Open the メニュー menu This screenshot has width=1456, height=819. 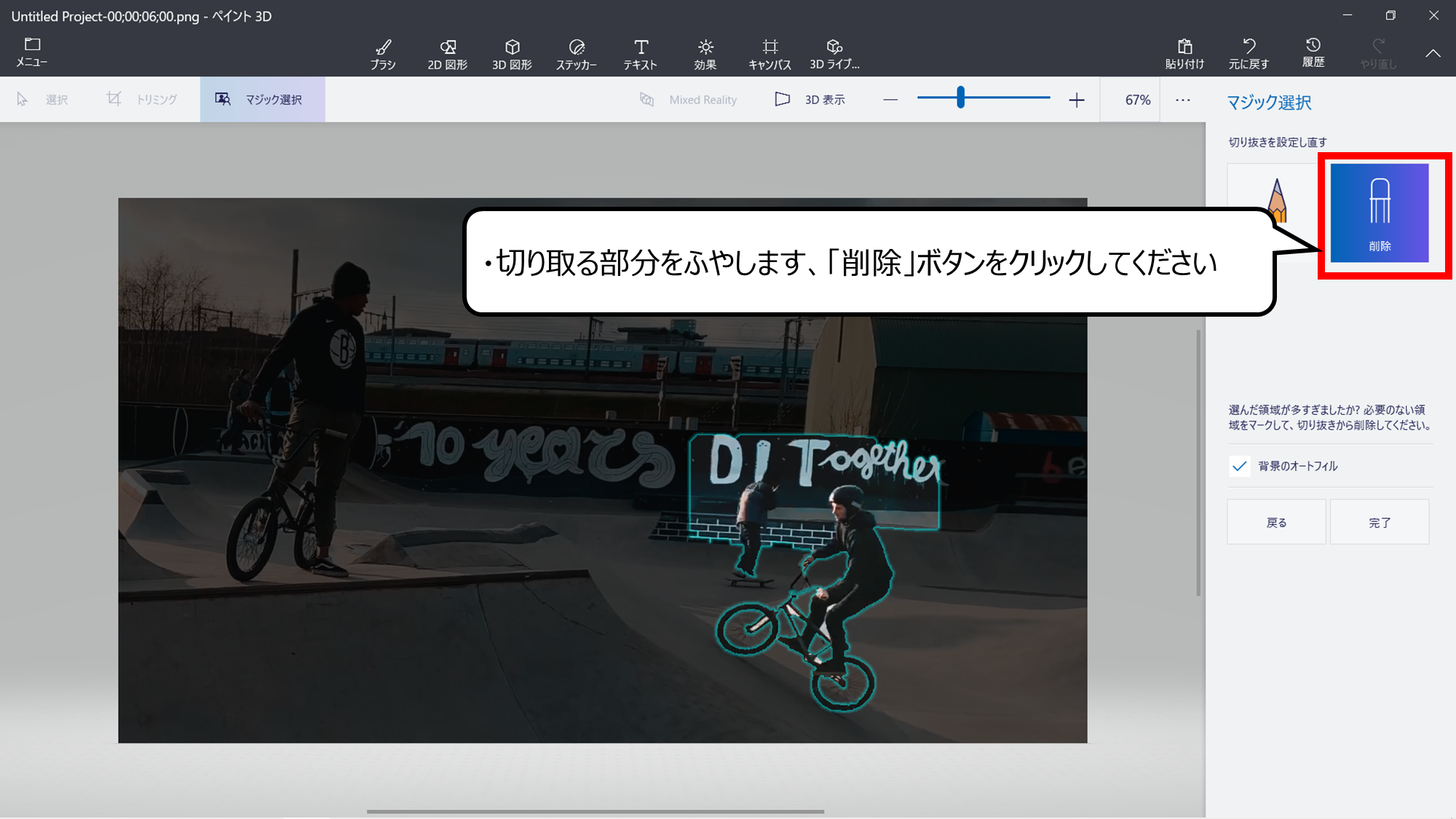[32, 52]
